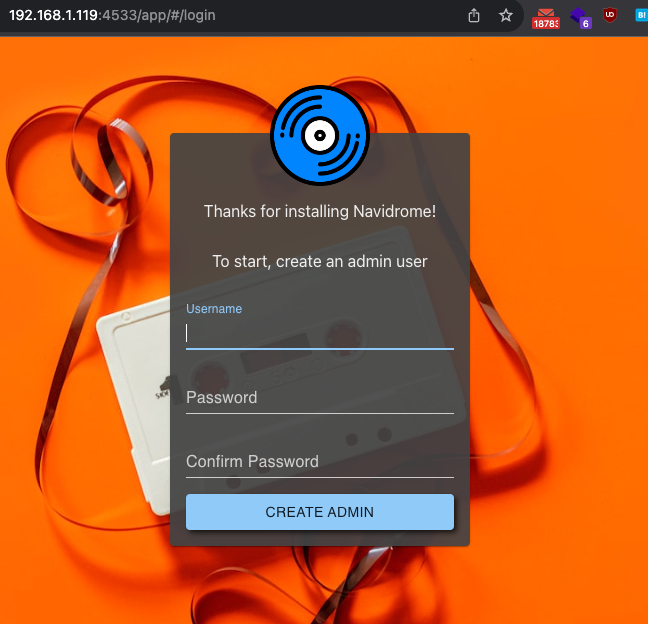Image resolution: width=648 pixels, height=624 pixels.
Task: Open the blue B! bookmark extension
Action: point(641,15)
